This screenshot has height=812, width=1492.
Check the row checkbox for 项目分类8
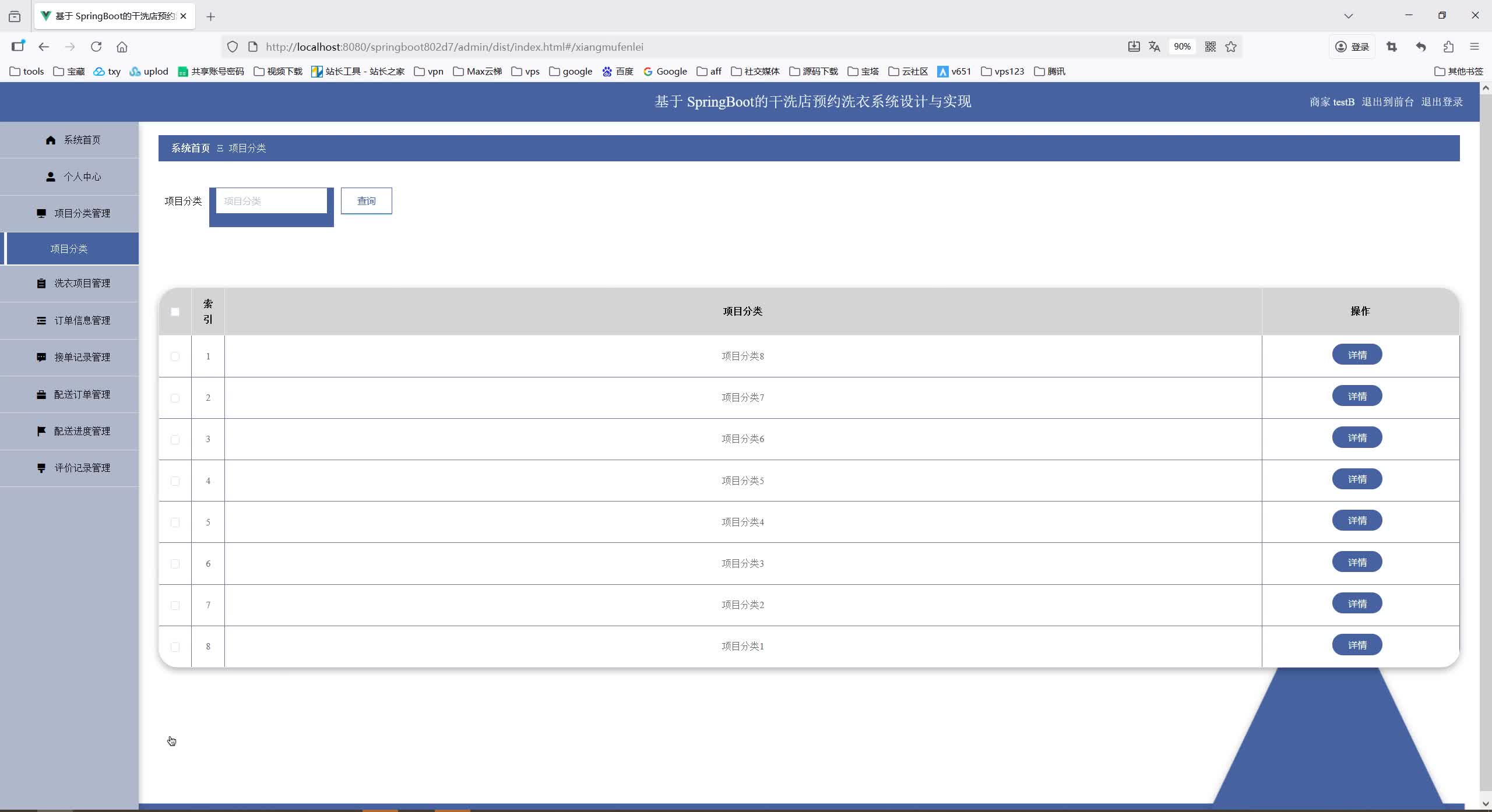tap(175, 356)
